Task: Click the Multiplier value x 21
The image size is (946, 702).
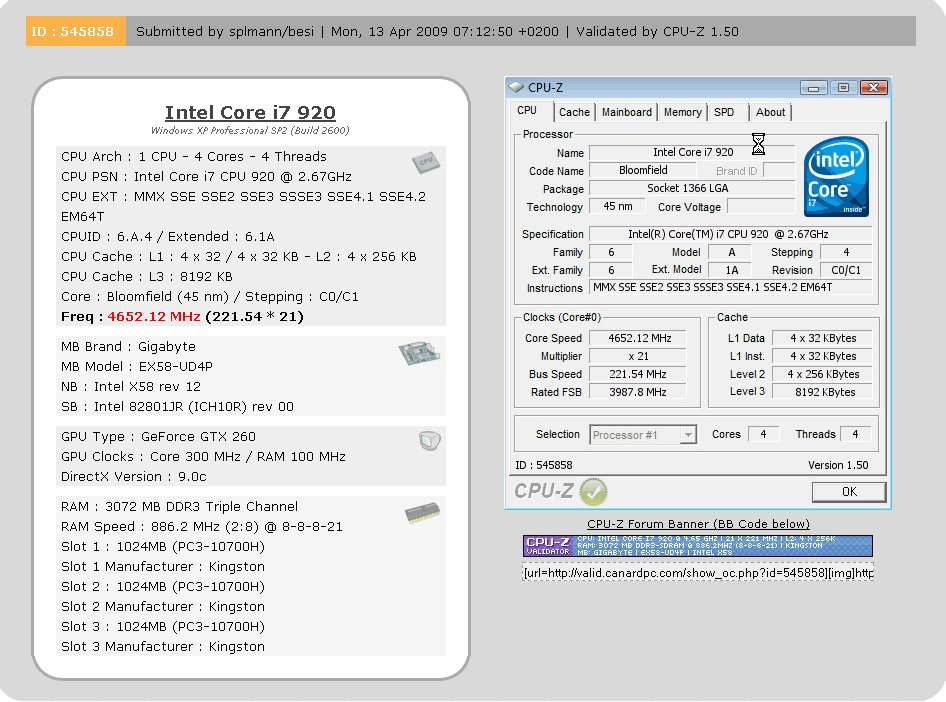Action: (638, 356)
